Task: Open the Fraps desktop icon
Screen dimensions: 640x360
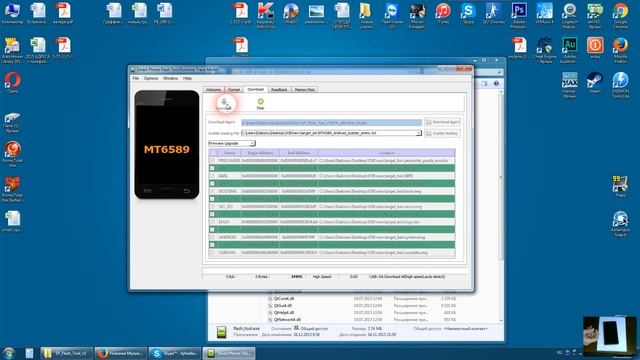Action: point(620,187)
